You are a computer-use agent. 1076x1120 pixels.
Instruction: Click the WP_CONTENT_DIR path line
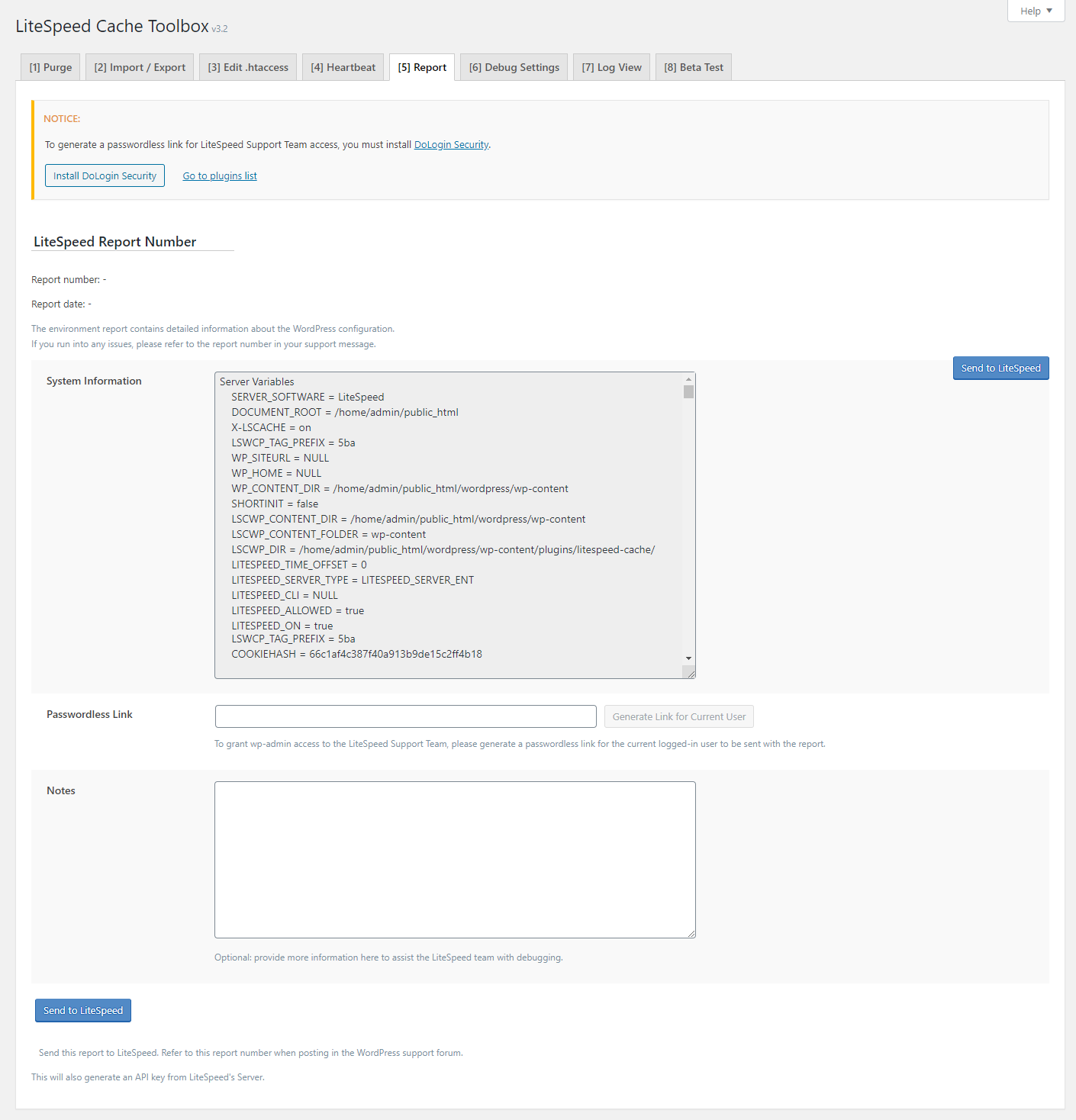pos(400,488)
